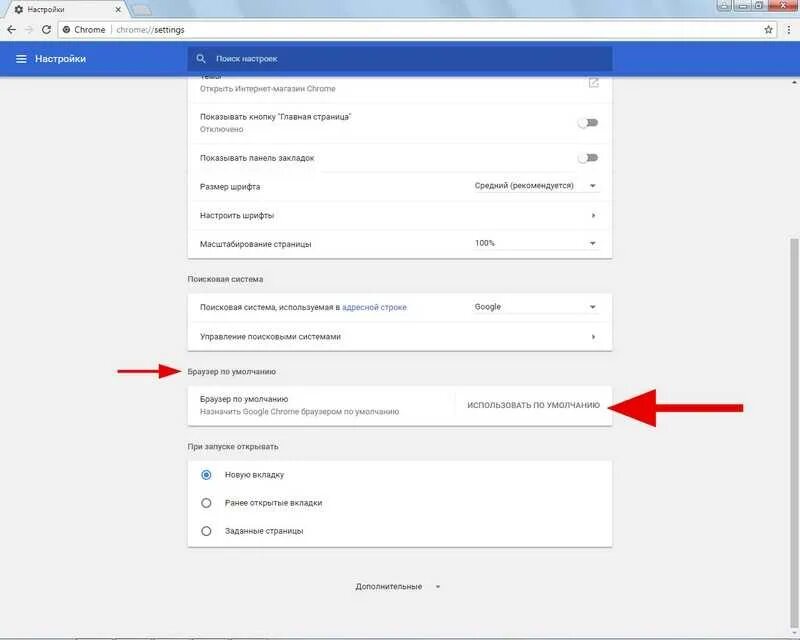Open Chrome Web Store external link icon
Image resolution: width=800 pixels, height=640 pixels.
(593, 83)
